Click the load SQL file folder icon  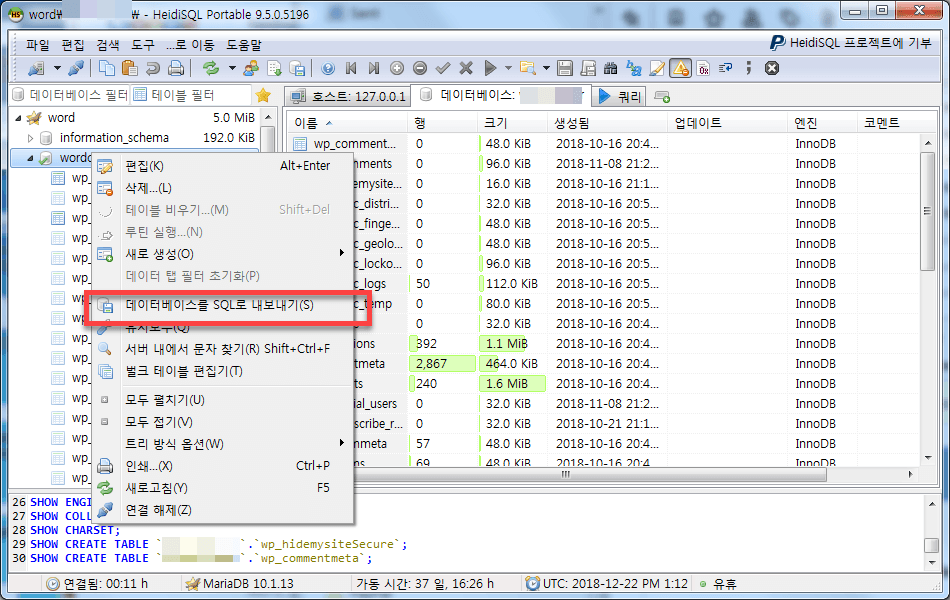[528, 68]
